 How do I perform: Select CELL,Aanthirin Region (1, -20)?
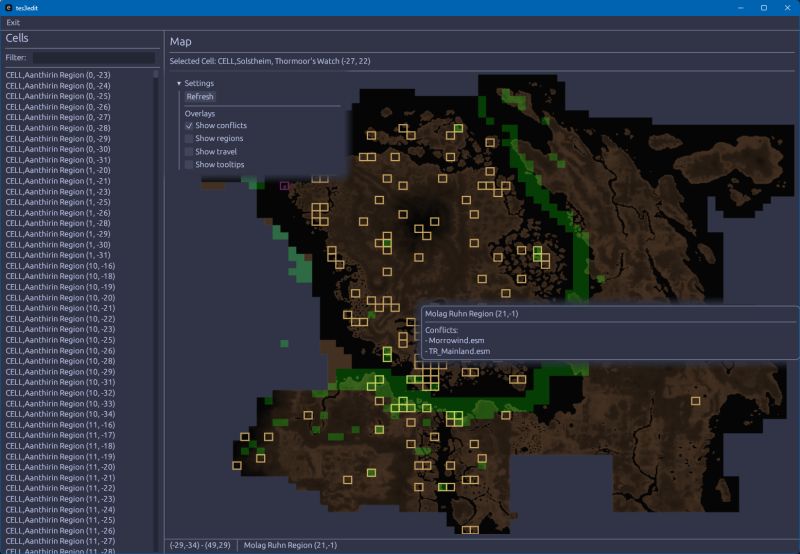[x=58, y=170]
